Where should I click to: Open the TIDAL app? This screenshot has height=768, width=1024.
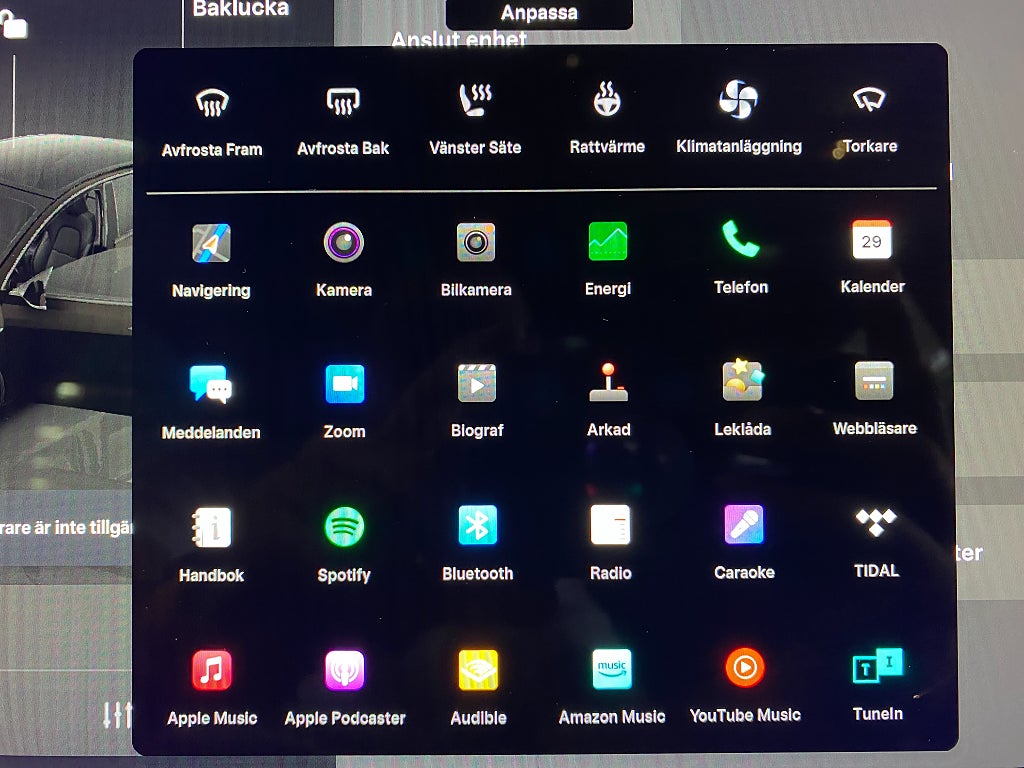coord(876,522)
